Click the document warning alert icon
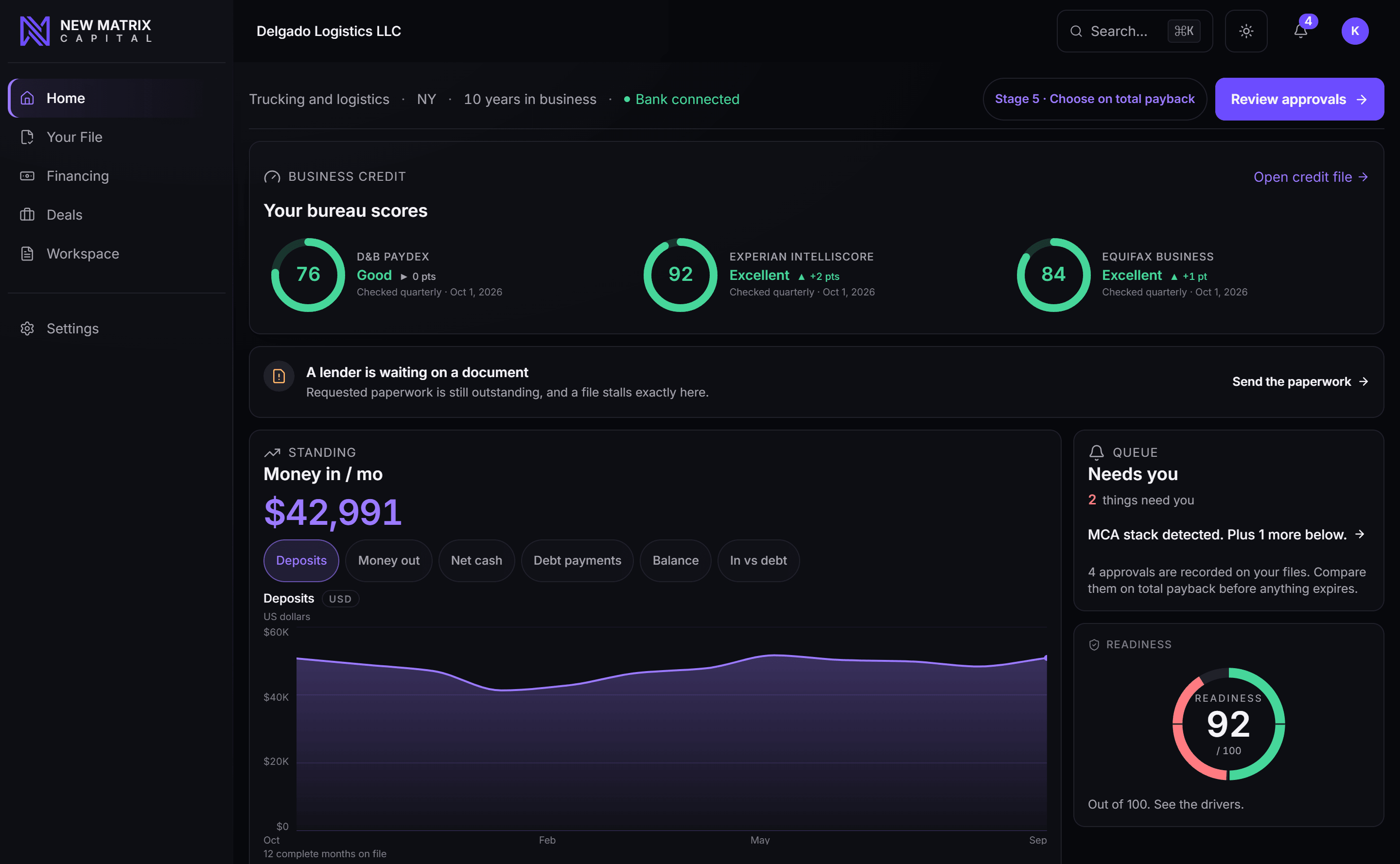 279,376
